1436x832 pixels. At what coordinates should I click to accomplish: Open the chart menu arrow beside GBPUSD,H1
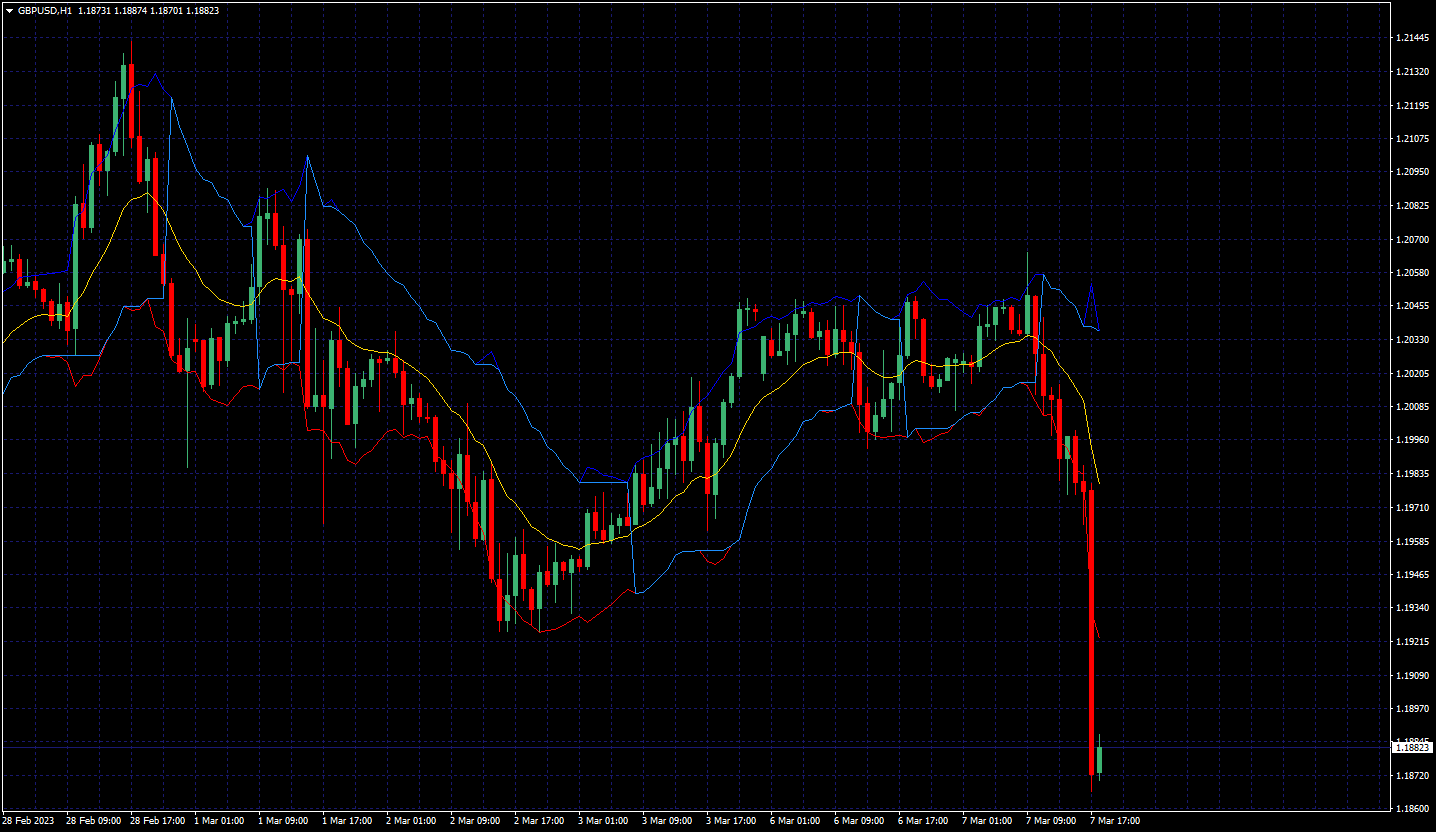click(x=9, y=11)
